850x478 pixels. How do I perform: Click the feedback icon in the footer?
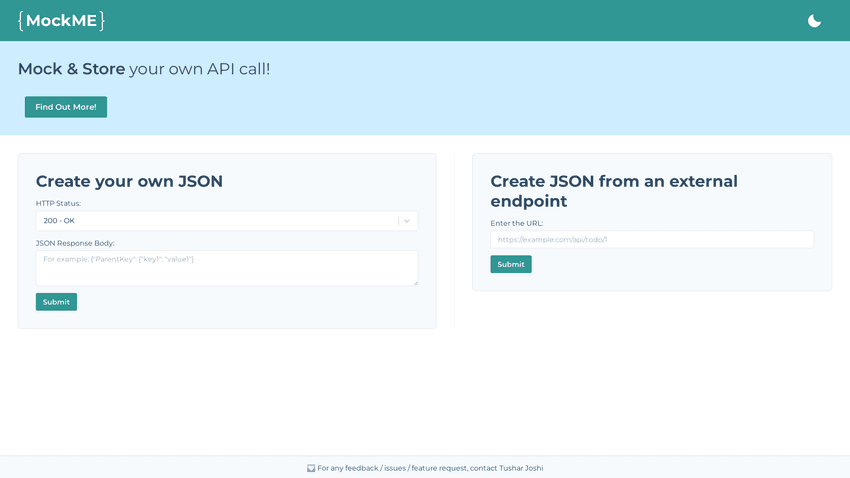click(x=311, y=468)
